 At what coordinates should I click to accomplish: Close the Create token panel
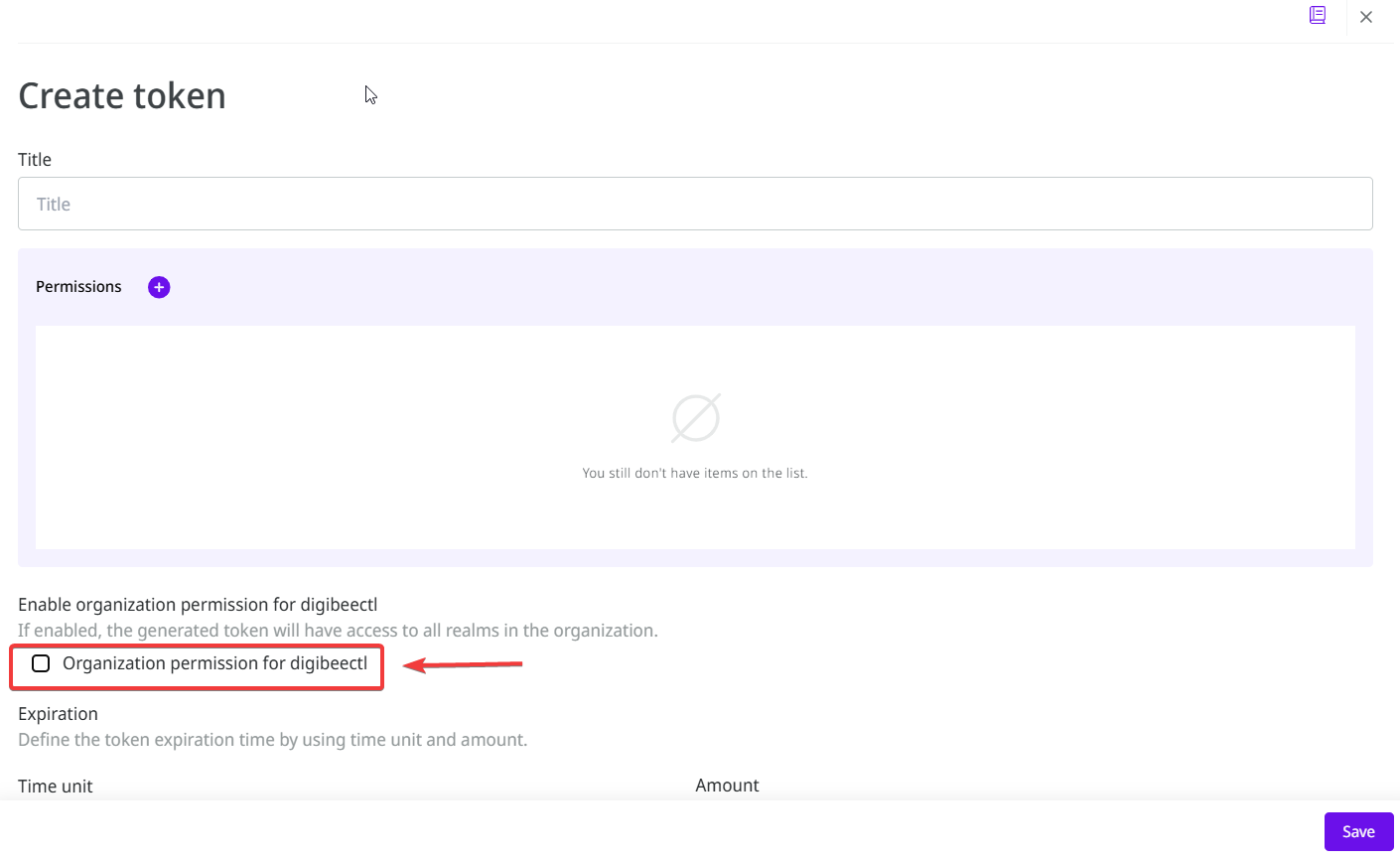[1366, 17]
